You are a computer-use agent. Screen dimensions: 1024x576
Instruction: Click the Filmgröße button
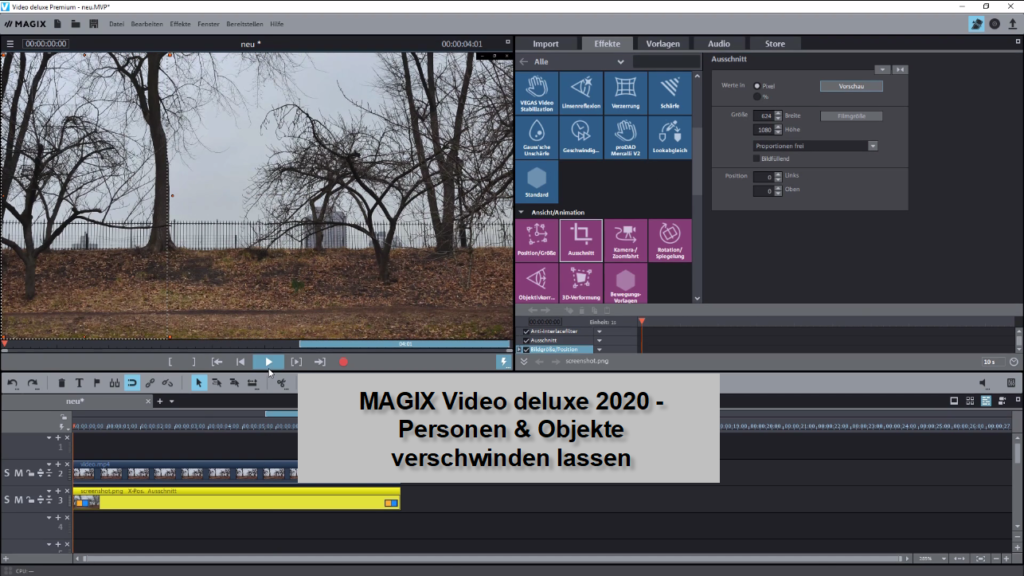click(852, 116)
